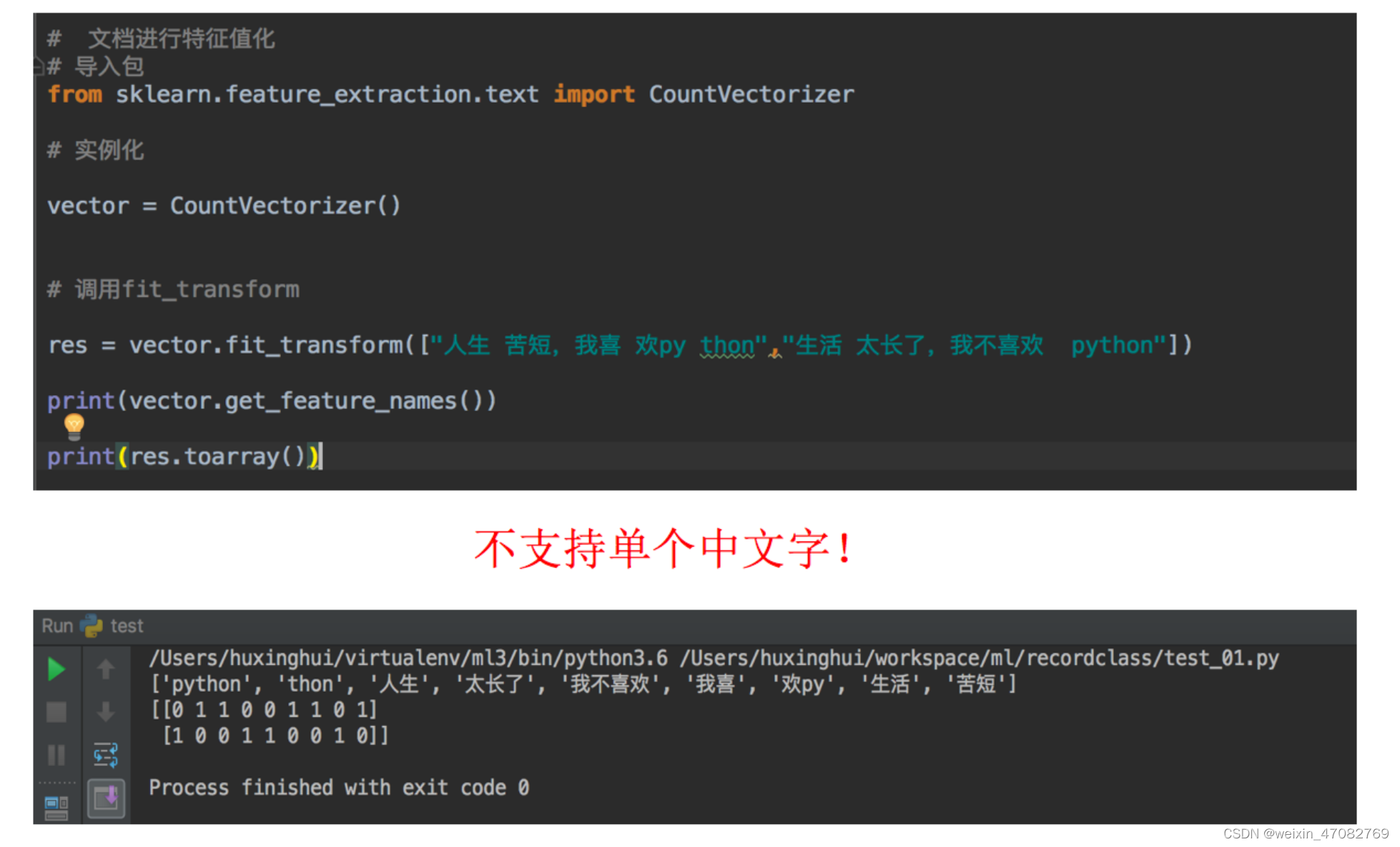This screenshot has height=847, width=1400.
Task: Click the underlined word thon in the code
Action: click(x=728, y=346)
